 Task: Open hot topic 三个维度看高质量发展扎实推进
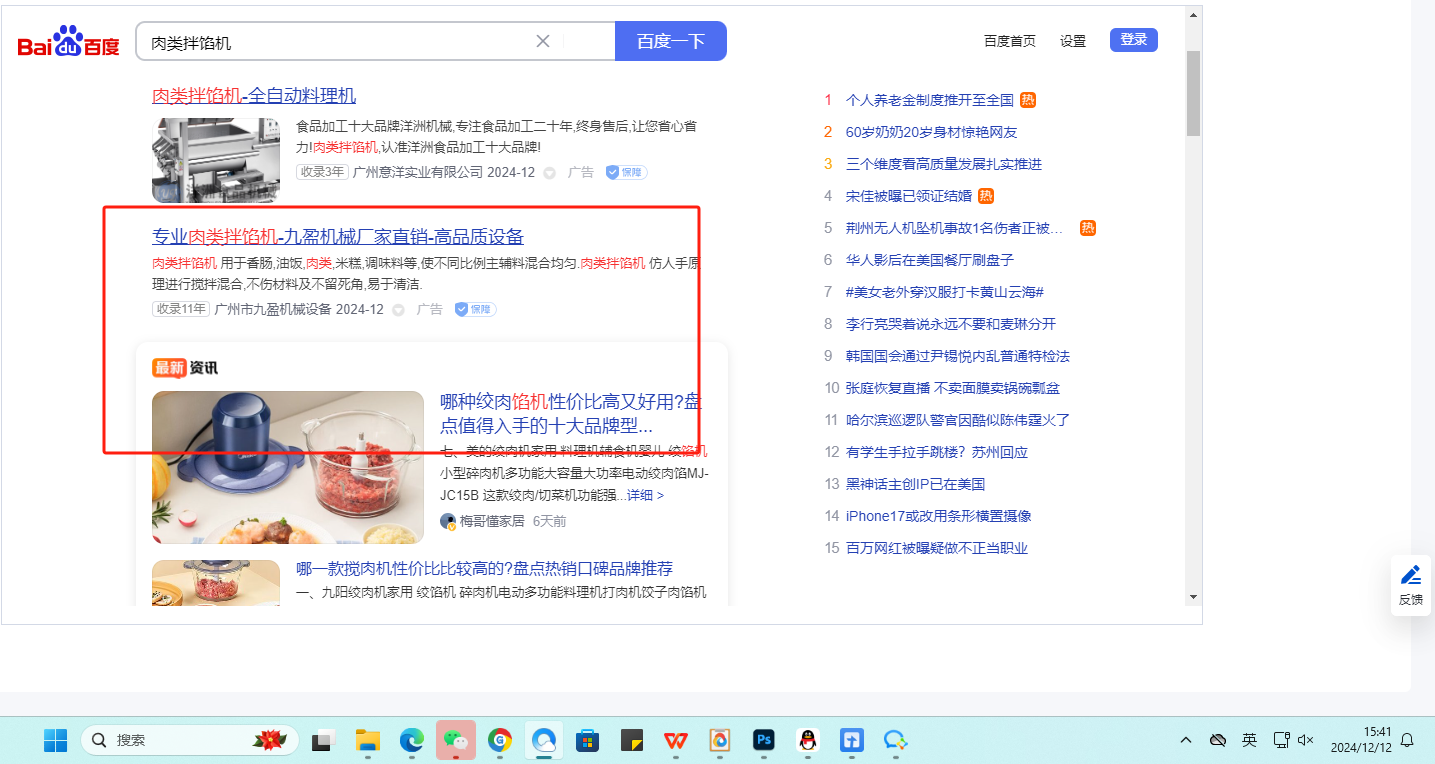coord(944,164)
